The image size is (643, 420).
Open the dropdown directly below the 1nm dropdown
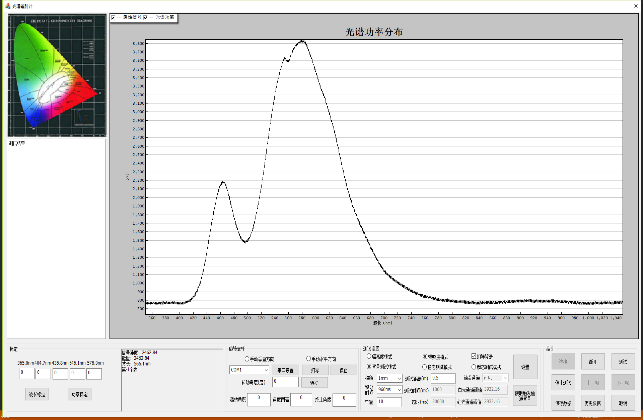point(389,389)
